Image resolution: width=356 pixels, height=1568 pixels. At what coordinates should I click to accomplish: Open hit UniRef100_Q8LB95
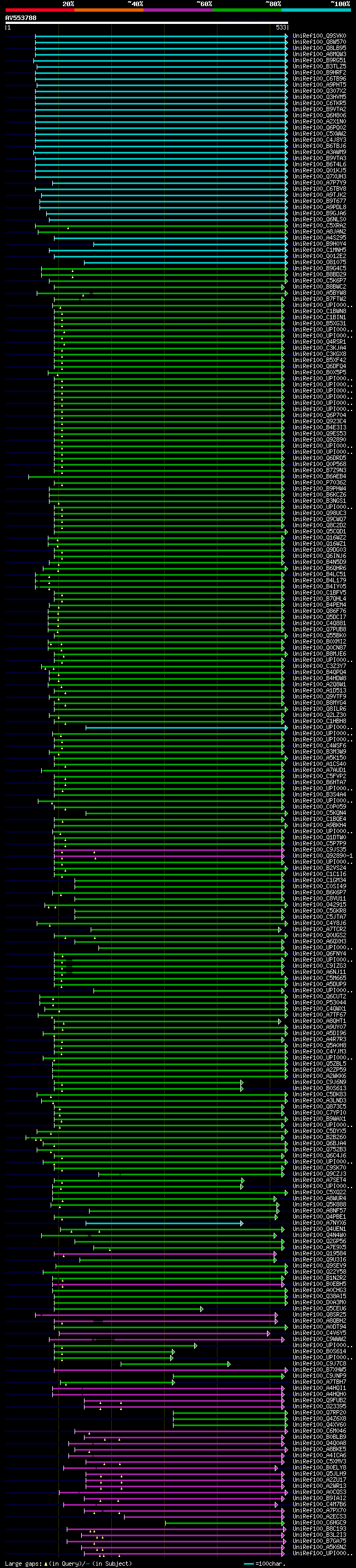[319, 48]
